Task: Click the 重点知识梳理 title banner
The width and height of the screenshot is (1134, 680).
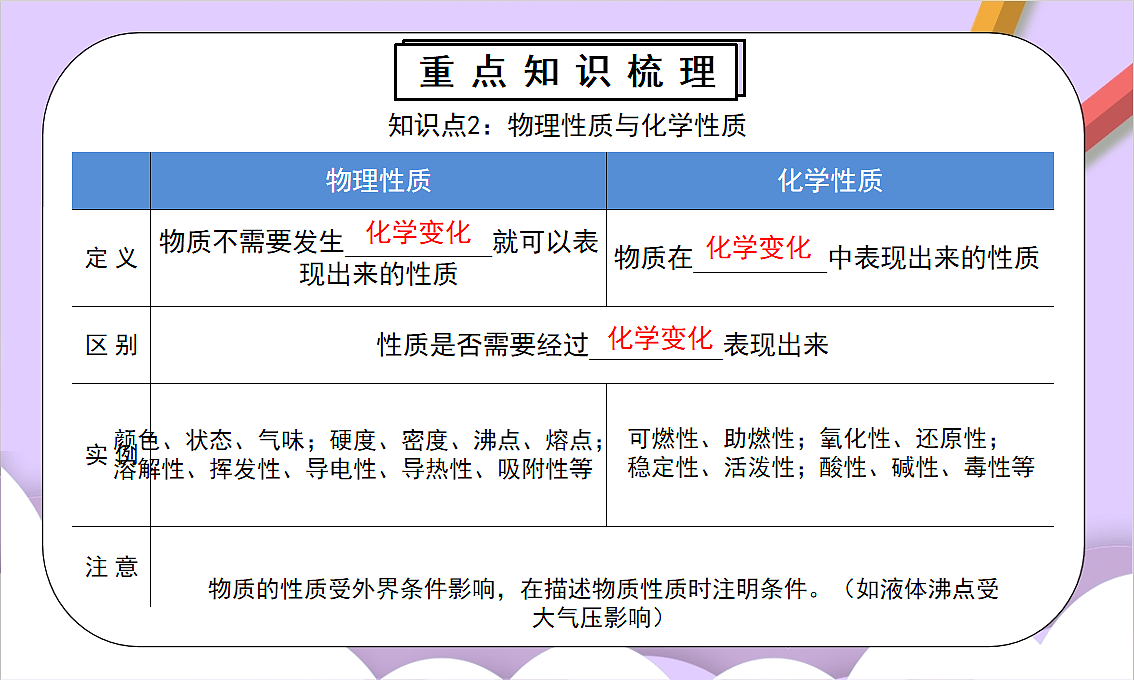Action: point(570,68)
